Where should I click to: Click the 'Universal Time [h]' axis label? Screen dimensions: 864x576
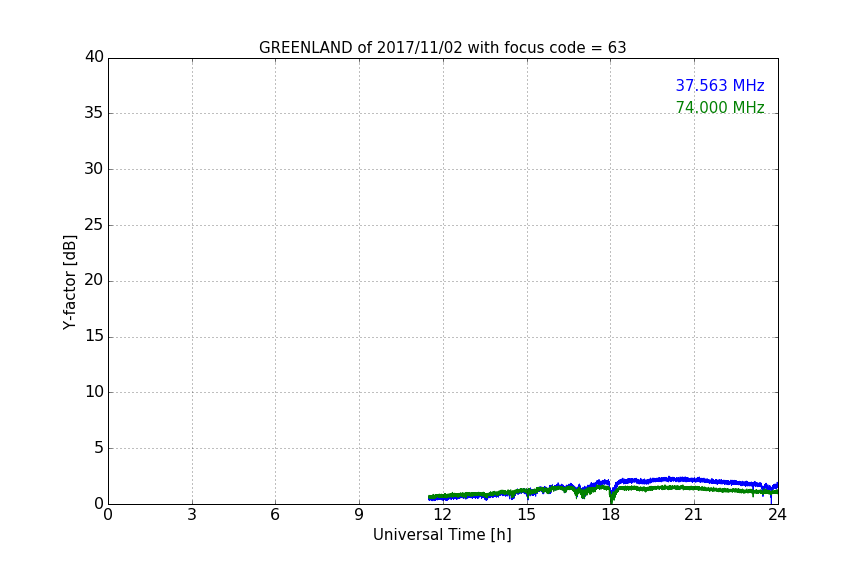point(442,535)
